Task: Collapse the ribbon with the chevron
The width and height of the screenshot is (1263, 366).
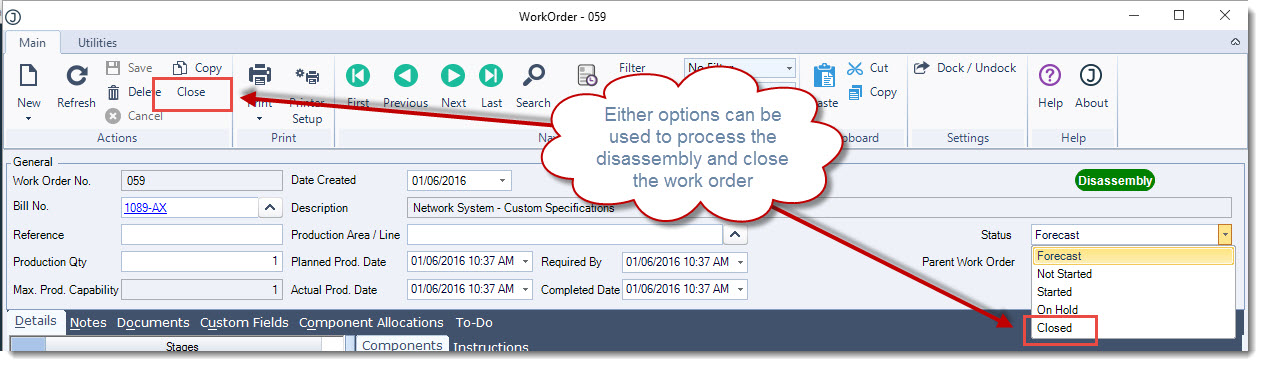Action: (1235, 43)
